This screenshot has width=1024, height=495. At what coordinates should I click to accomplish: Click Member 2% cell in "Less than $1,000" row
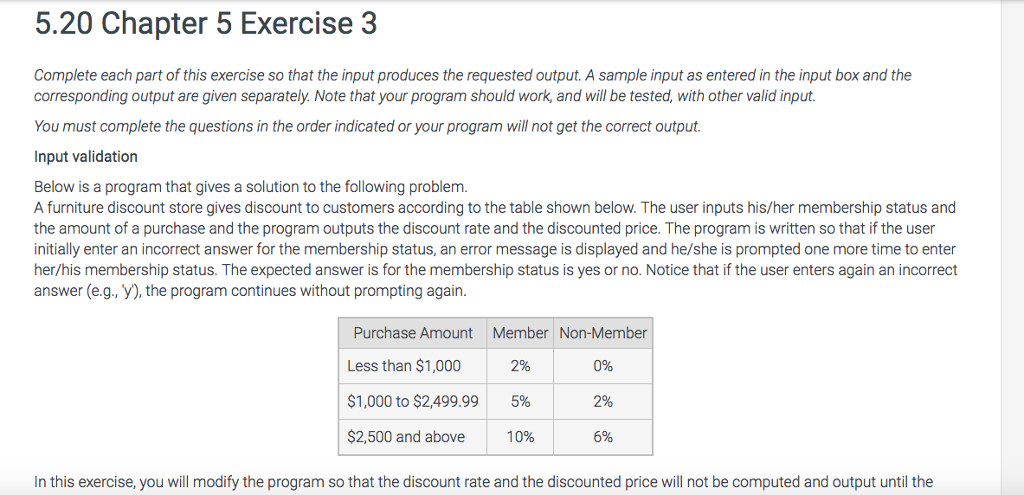pyautogui.click(x=520, y=366)
